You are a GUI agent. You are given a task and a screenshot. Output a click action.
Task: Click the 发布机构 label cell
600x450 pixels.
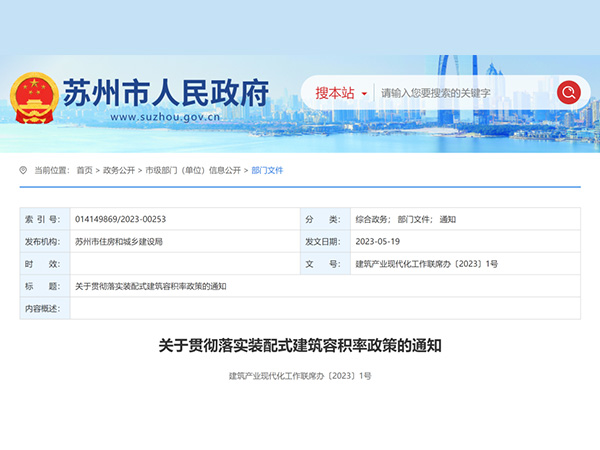pos(45,241)
